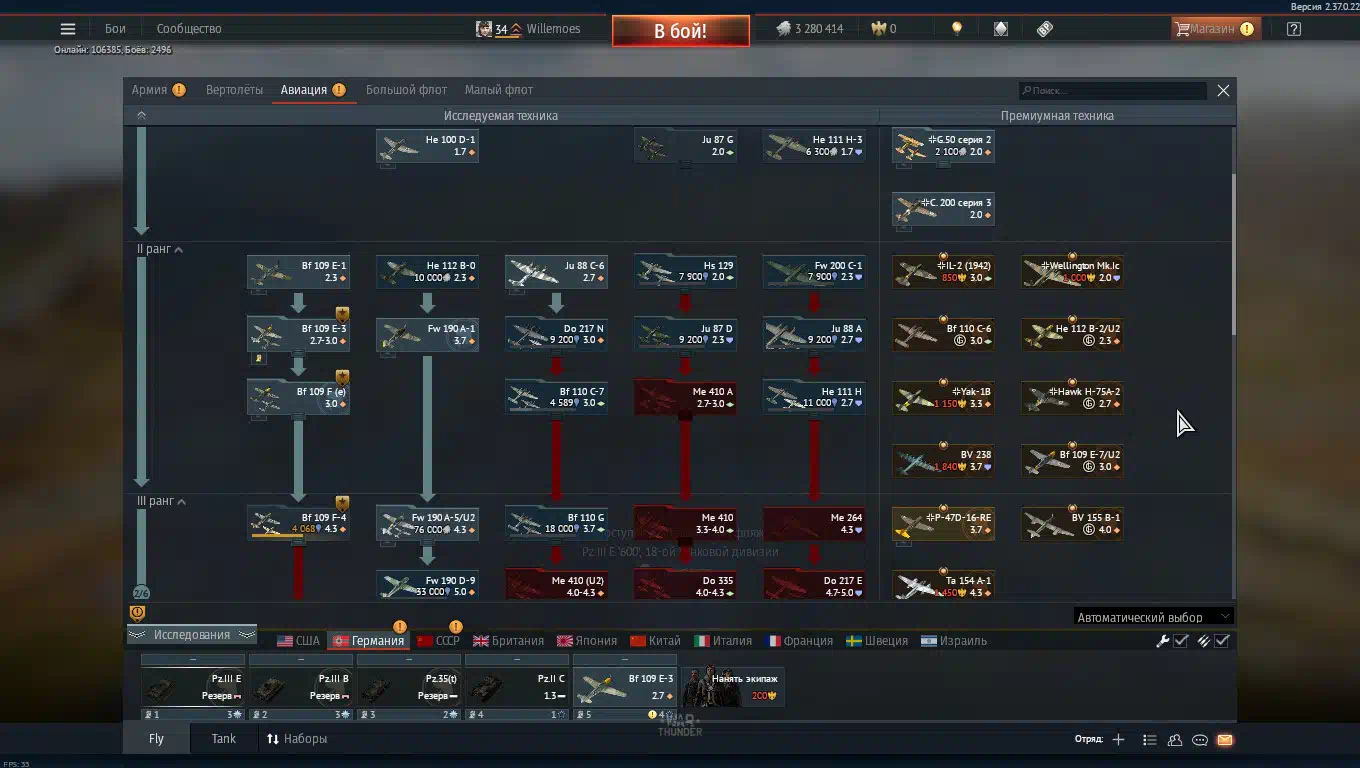The image size is (1360, 768).
Task: Click the golden eagles balance icon
Action: click(x=878, y=29)
